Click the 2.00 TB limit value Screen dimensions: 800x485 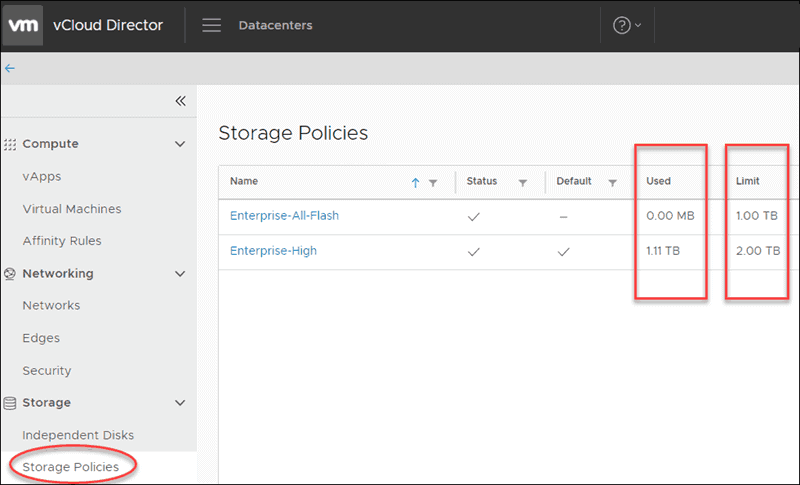[x=758, y=251]
